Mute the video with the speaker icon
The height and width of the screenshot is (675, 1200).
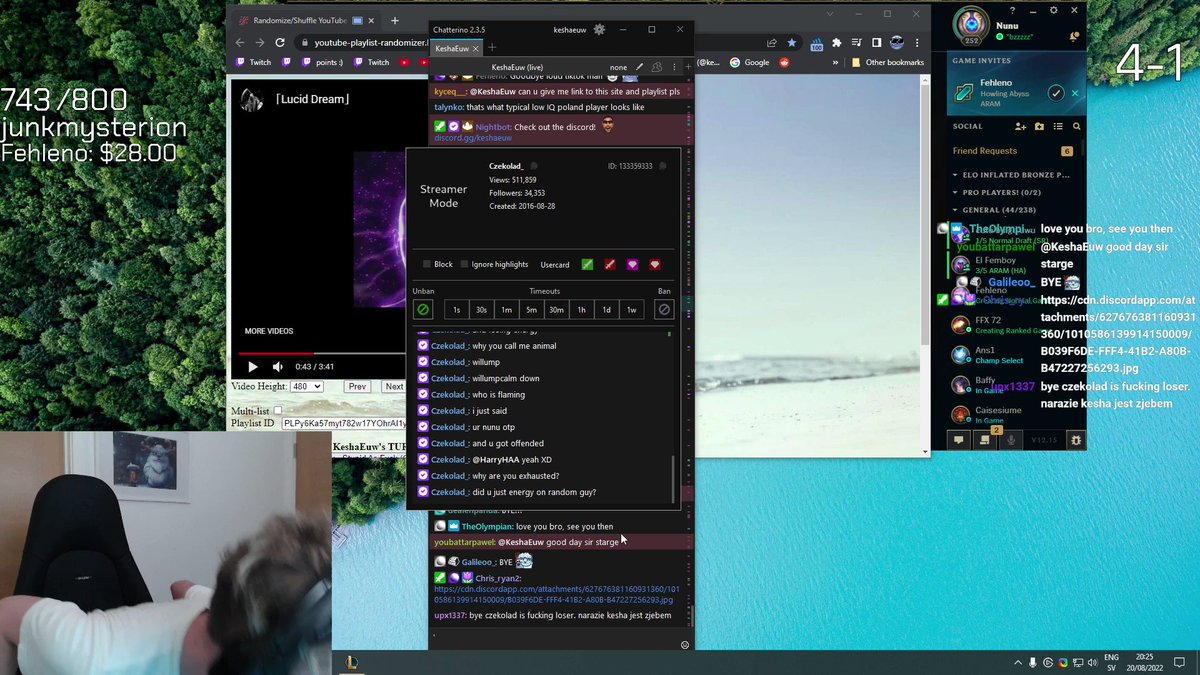pos(277,367)
